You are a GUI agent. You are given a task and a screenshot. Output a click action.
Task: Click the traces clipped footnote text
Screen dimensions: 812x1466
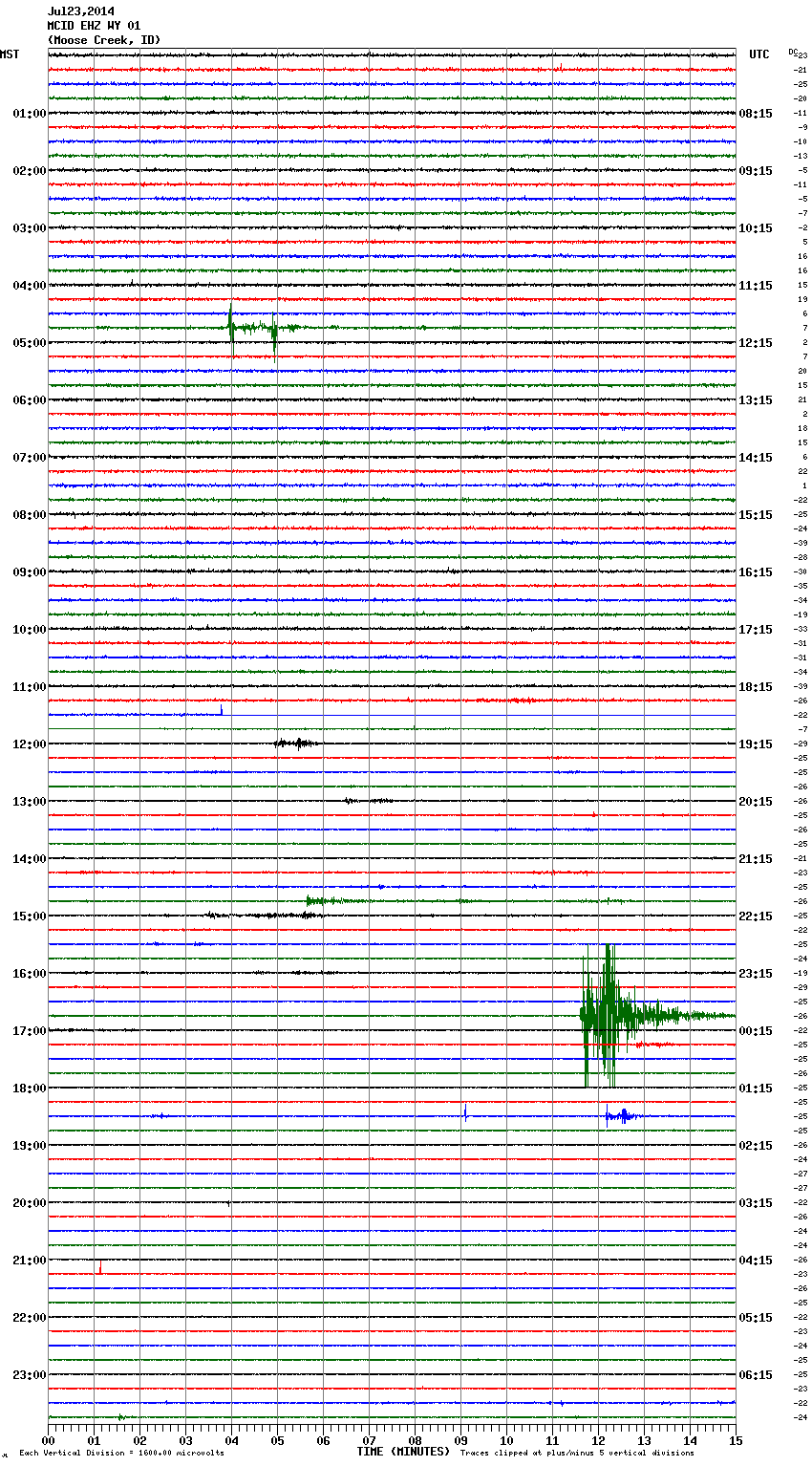click(577, 1453)
